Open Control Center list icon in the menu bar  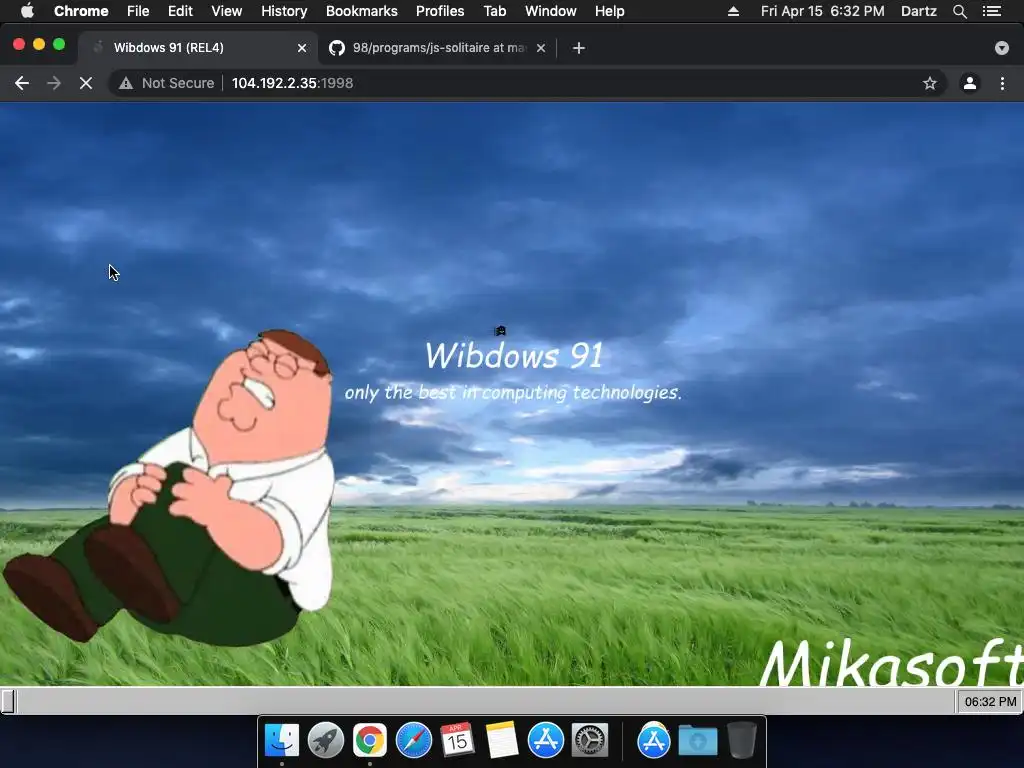point(992,11)
